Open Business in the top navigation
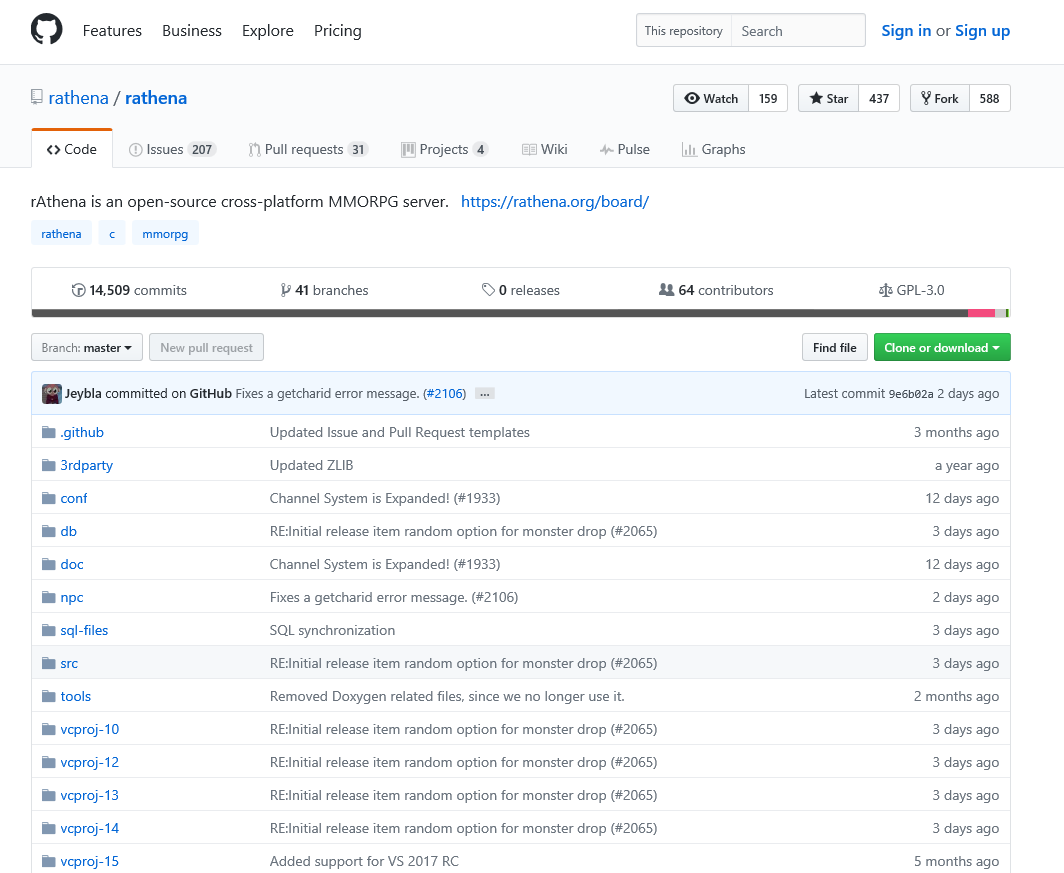The width and height of the screenshot is (1064, 873). [x=192, y=31]
